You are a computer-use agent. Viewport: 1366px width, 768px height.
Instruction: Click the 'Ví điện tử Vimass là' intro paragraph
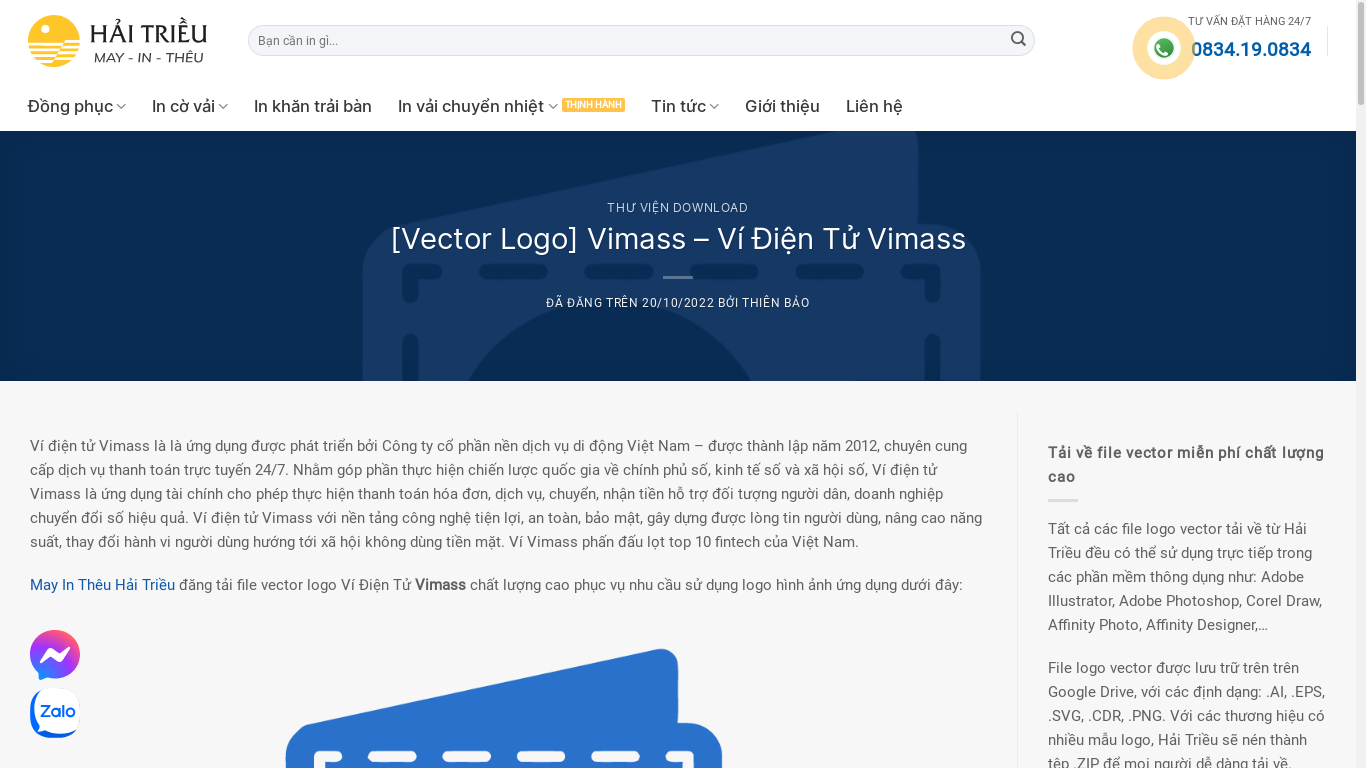[x=506, y=494]
